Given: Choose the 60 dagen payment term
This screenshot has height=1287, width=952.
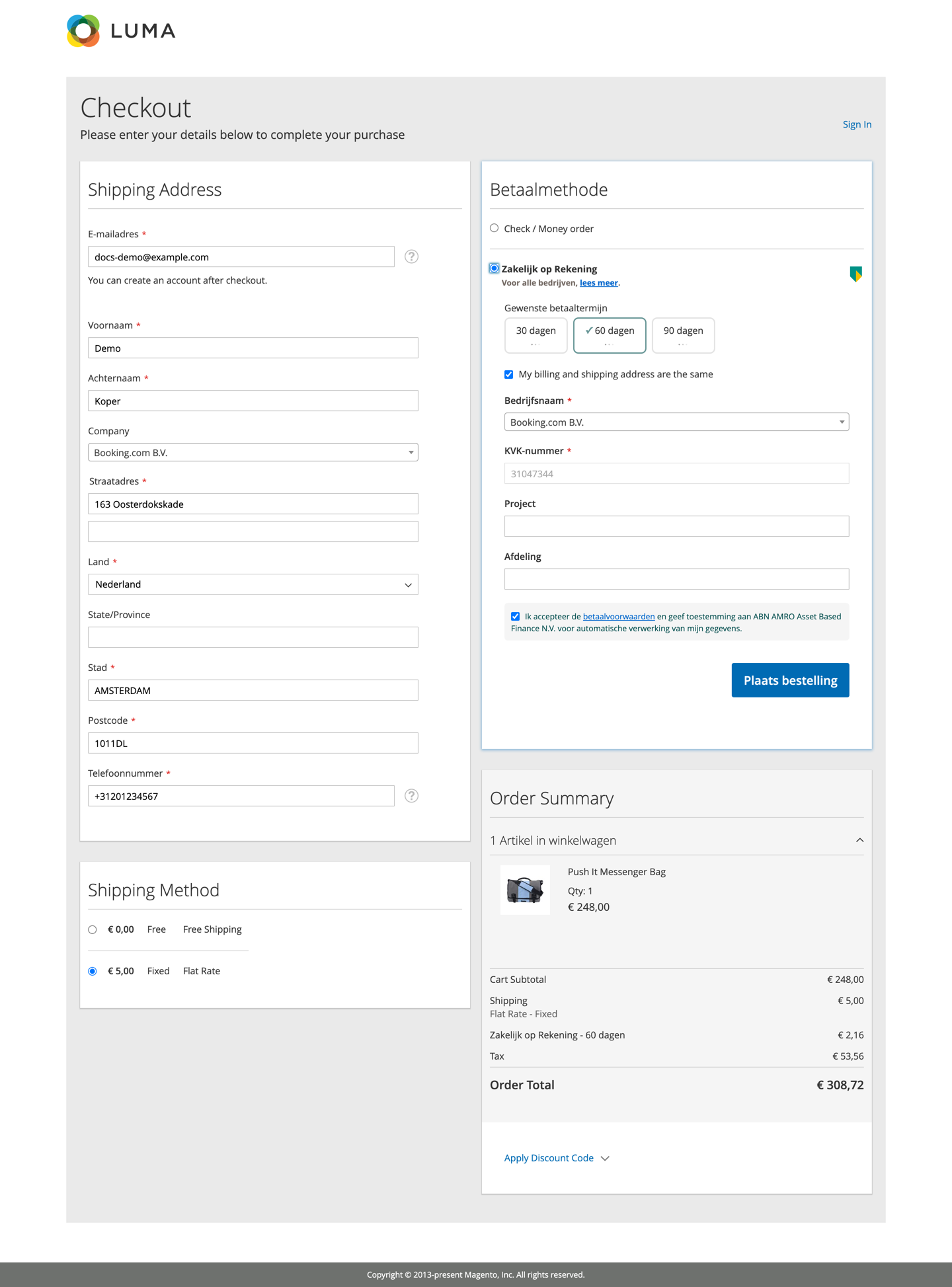Looking at the screenshot, I should [x=610, y=335].
